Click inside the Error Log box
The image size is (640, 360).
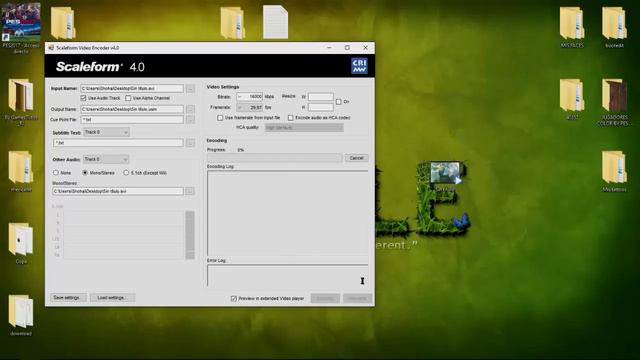(x=287, y=276)
